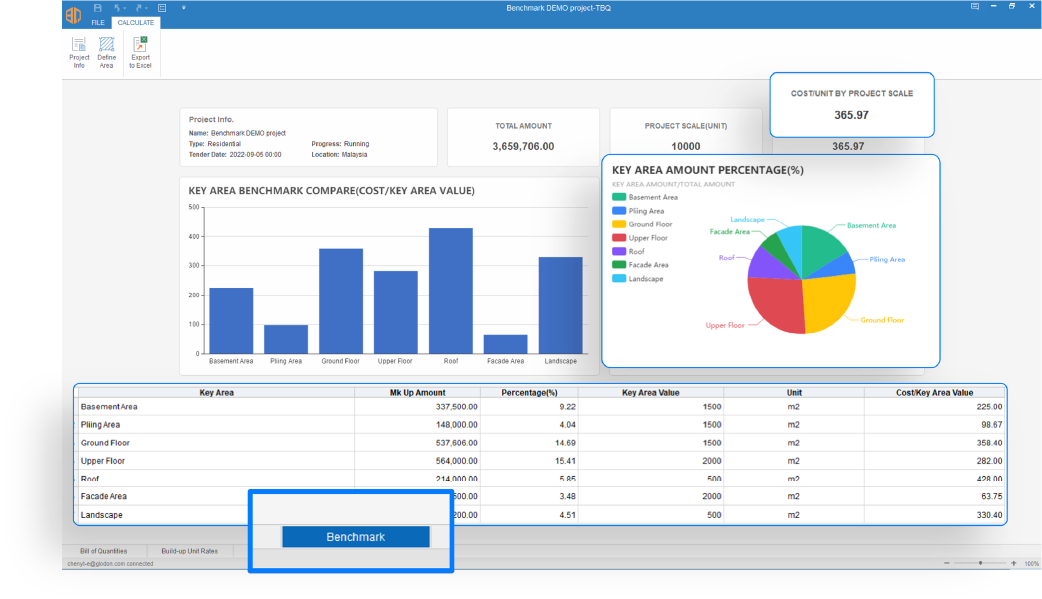Expand the quick access toolbar customize arrow

tap(184, 7)
